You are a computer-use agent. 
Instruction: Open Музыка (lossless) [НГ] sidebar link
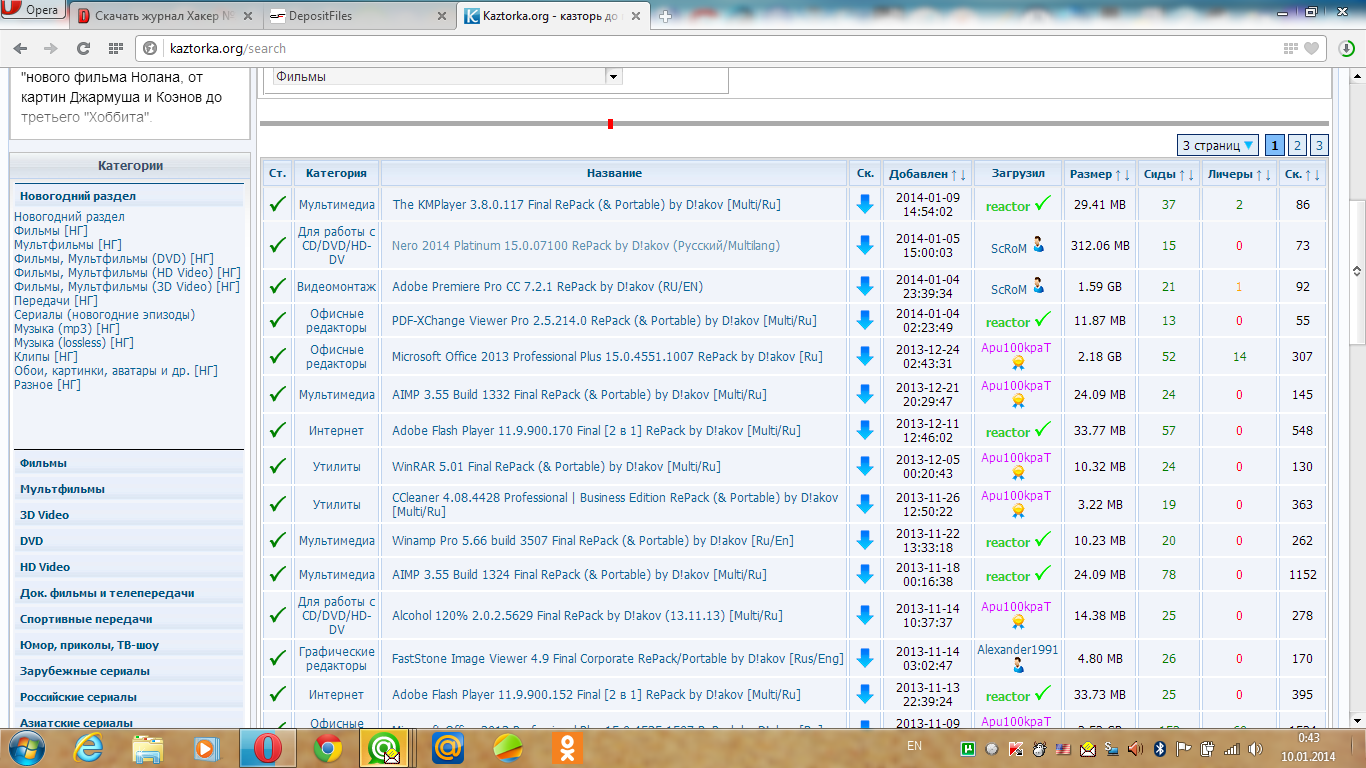[x=74, y=342]
